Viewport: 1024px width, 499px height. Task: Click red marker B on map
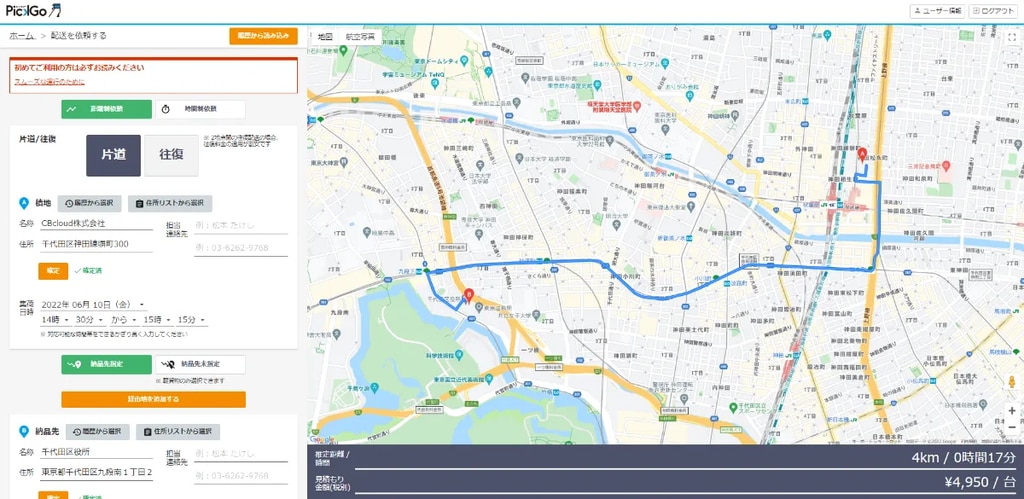pyautogui.click(x=468, y=297)
